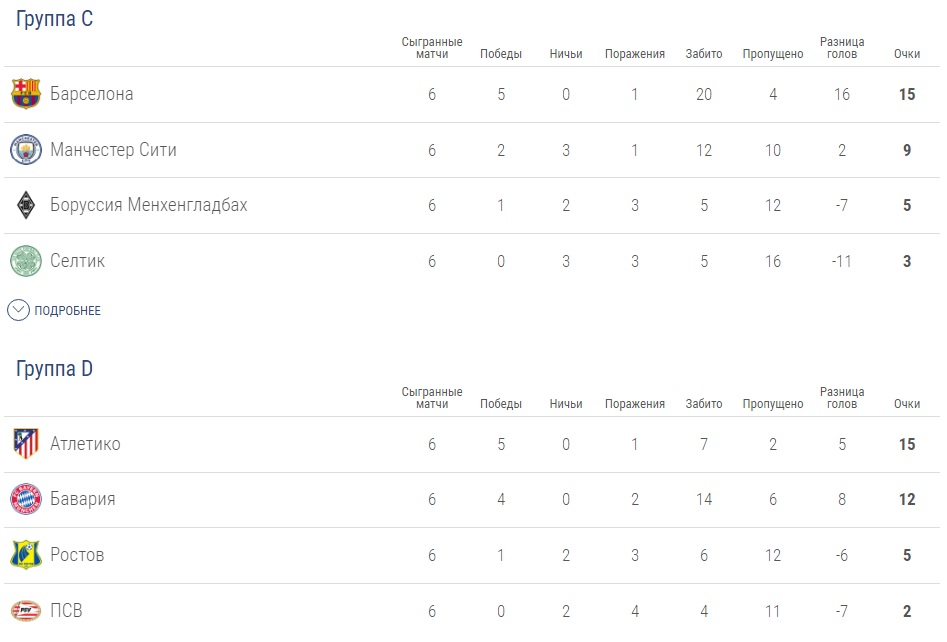Click the Celtic club crest icon
The image size is (947, 642).
click(26, 261)
